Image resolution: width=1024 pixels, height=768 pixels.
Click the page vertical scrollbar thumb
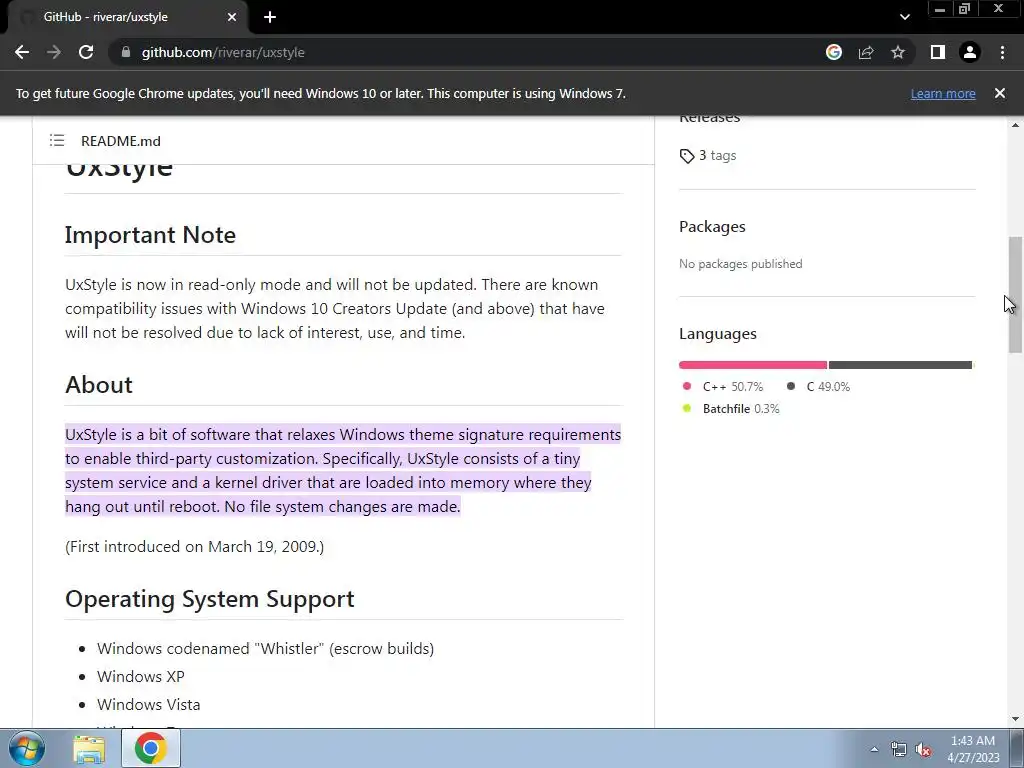[x=1015, y=295]
